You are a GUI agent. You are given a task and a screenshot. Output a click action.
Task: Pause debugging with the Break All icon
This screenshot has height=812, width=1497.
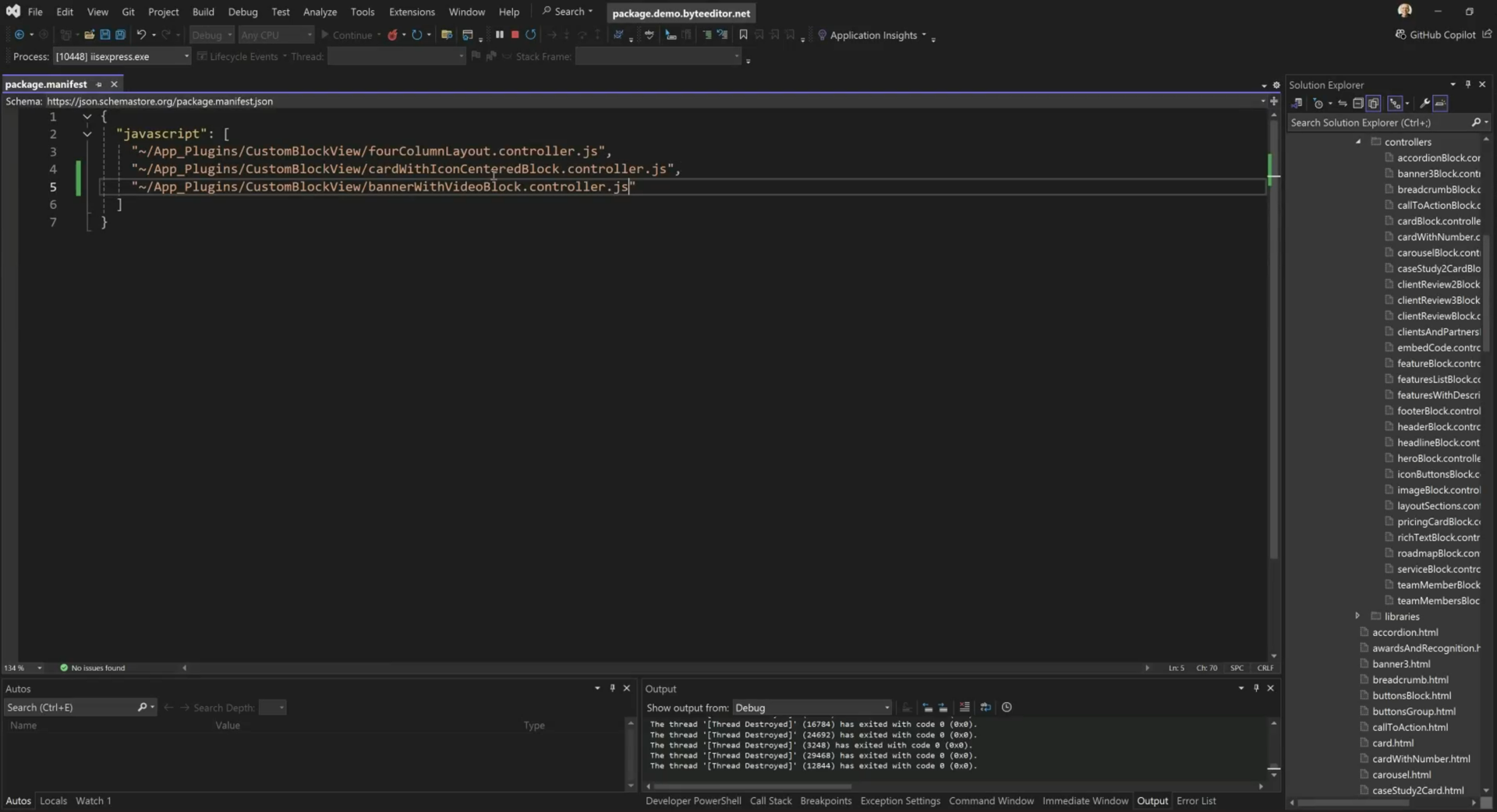(500, 34)
